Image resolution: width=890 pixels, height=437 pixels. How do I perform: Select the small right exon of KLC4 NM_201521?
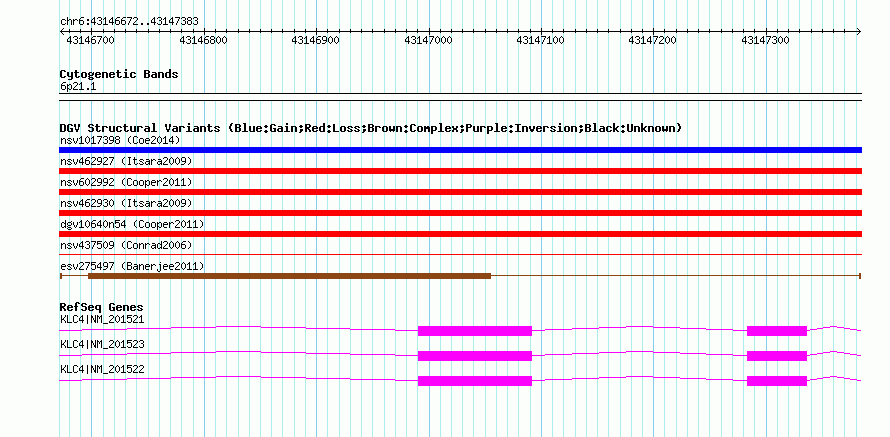click(777, 331)
